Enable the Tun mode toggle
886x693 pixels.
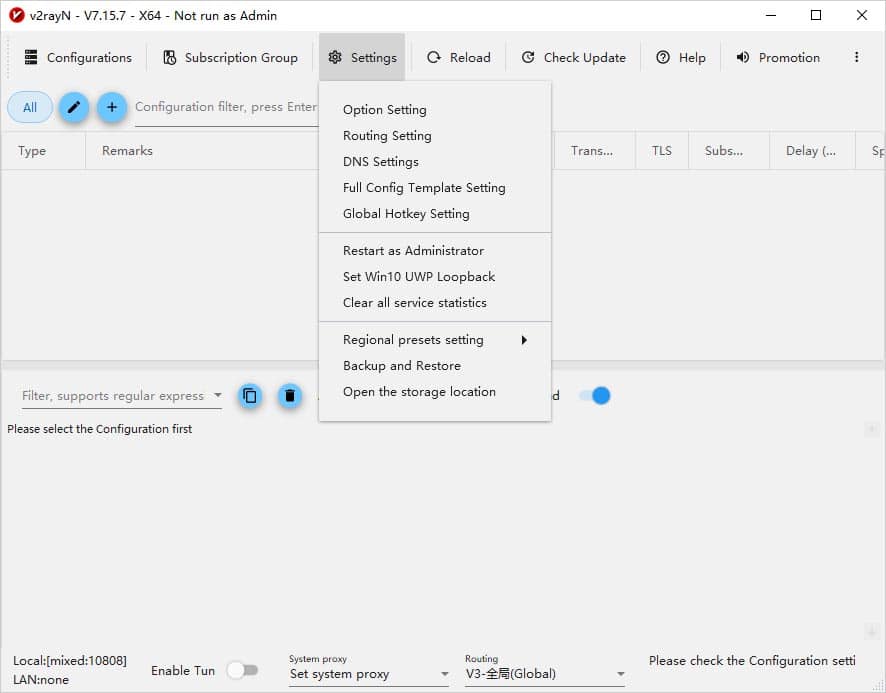[x=243, y=670]
